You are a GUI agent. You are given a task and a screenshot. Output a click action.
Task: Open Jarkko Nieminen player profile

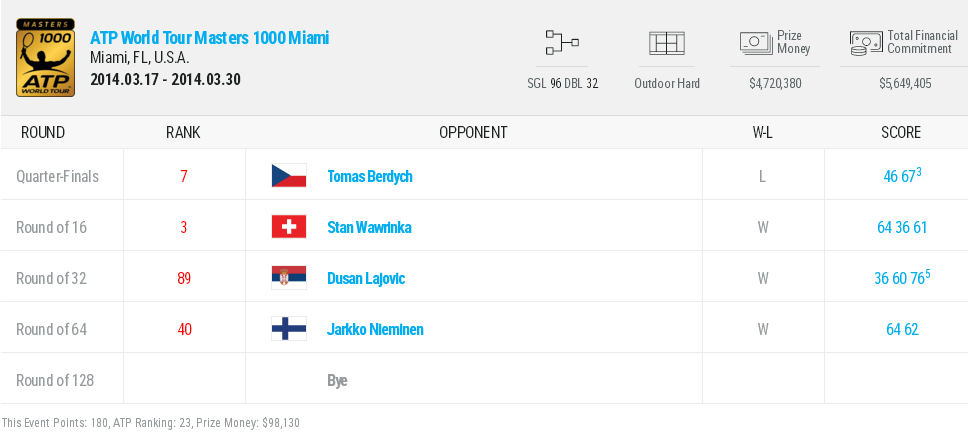pyautogui.click(x=375, y=329)
